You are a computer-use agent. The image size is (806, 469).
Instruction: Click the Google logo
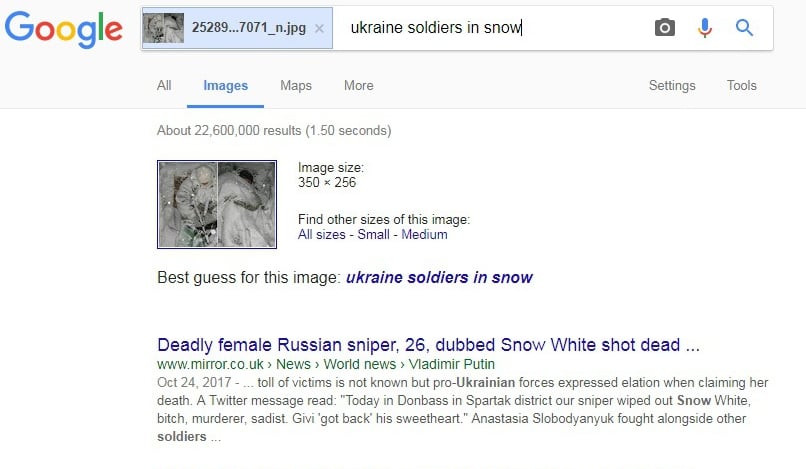[64, 30]
